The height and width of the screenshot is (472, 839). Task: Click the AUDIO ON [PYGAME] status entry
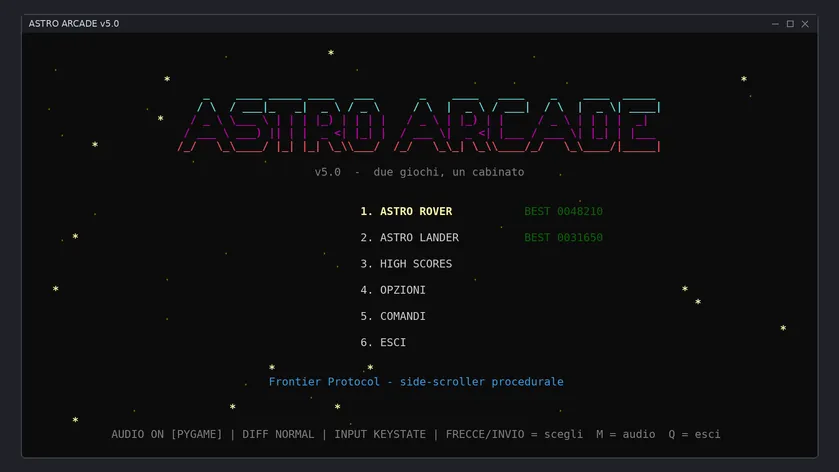tap(166, 434)
